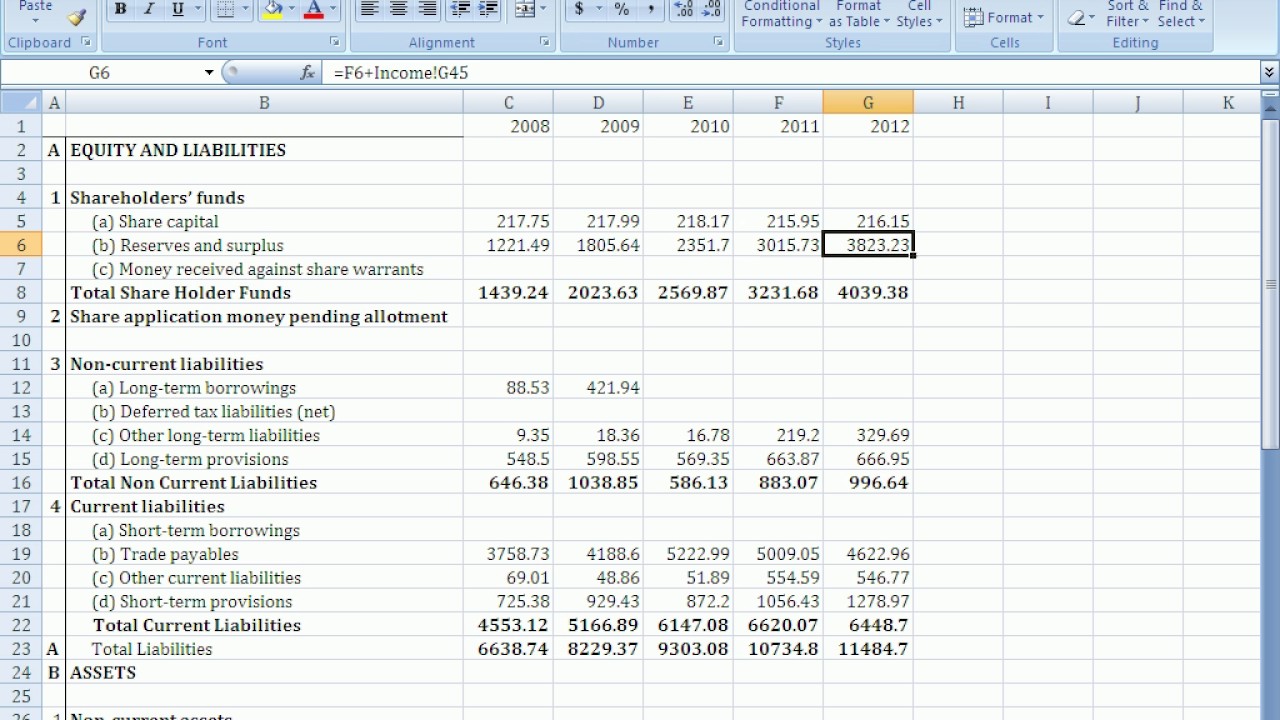Click the Format Painter brush icon

point(77,15)
